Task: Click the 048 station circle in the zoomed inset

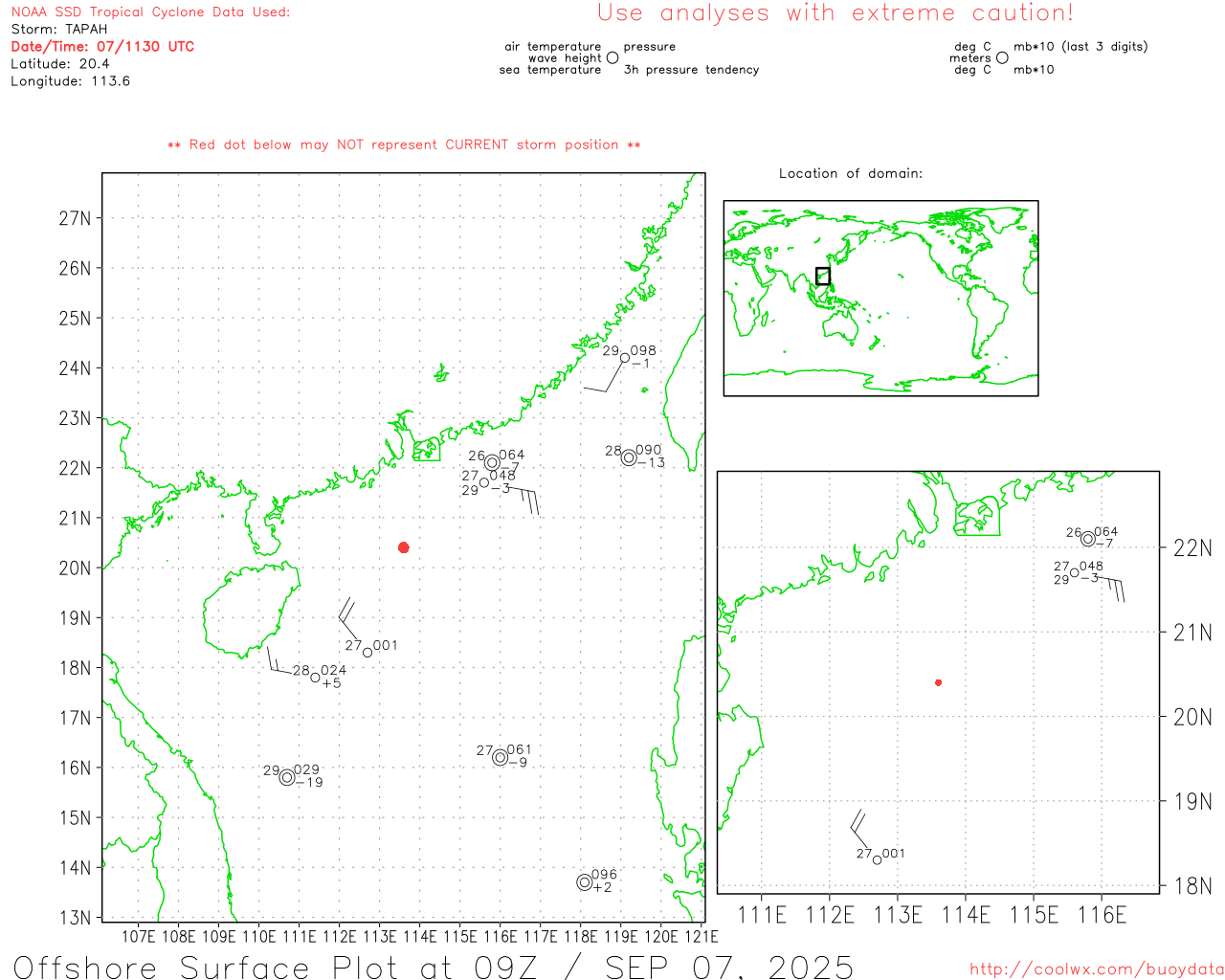Action: [1075, 572]
